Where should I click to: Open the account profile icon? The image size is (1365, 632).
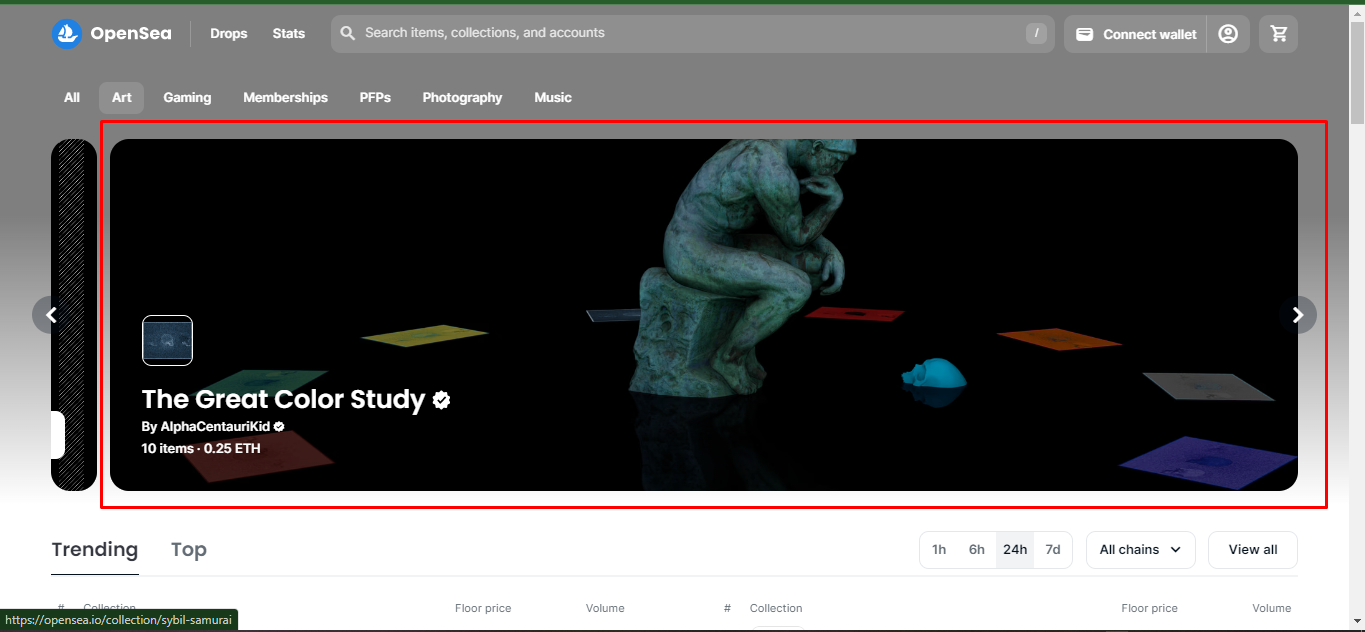[1228, 34]
